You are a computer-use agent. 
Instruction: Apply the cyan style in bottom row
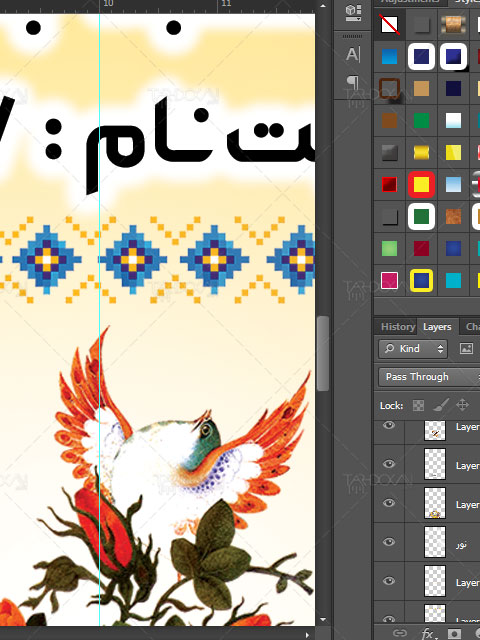coord(453,280)
